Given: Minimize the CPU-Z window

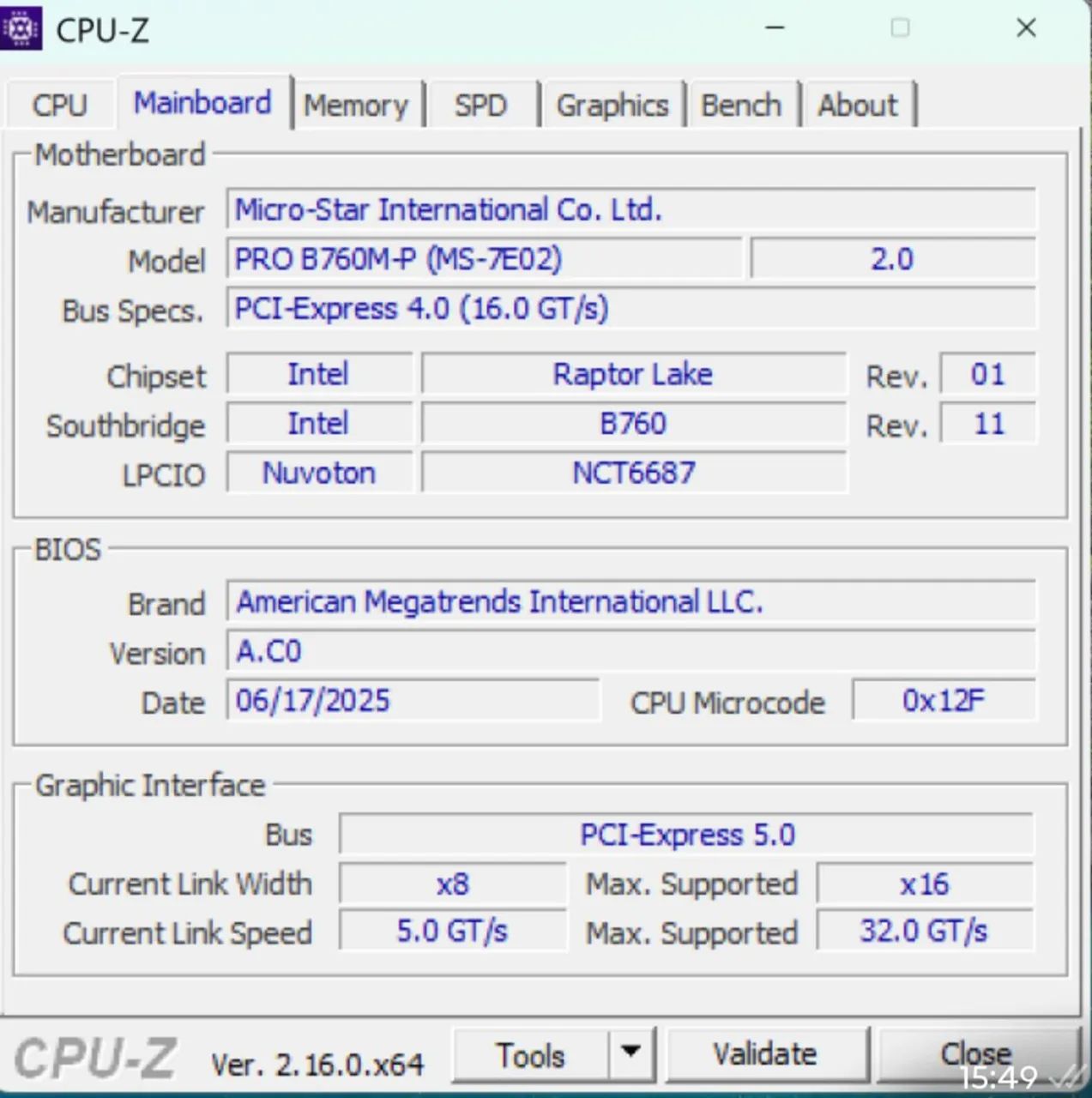Looking at the screenshot, I should (775, 28).
